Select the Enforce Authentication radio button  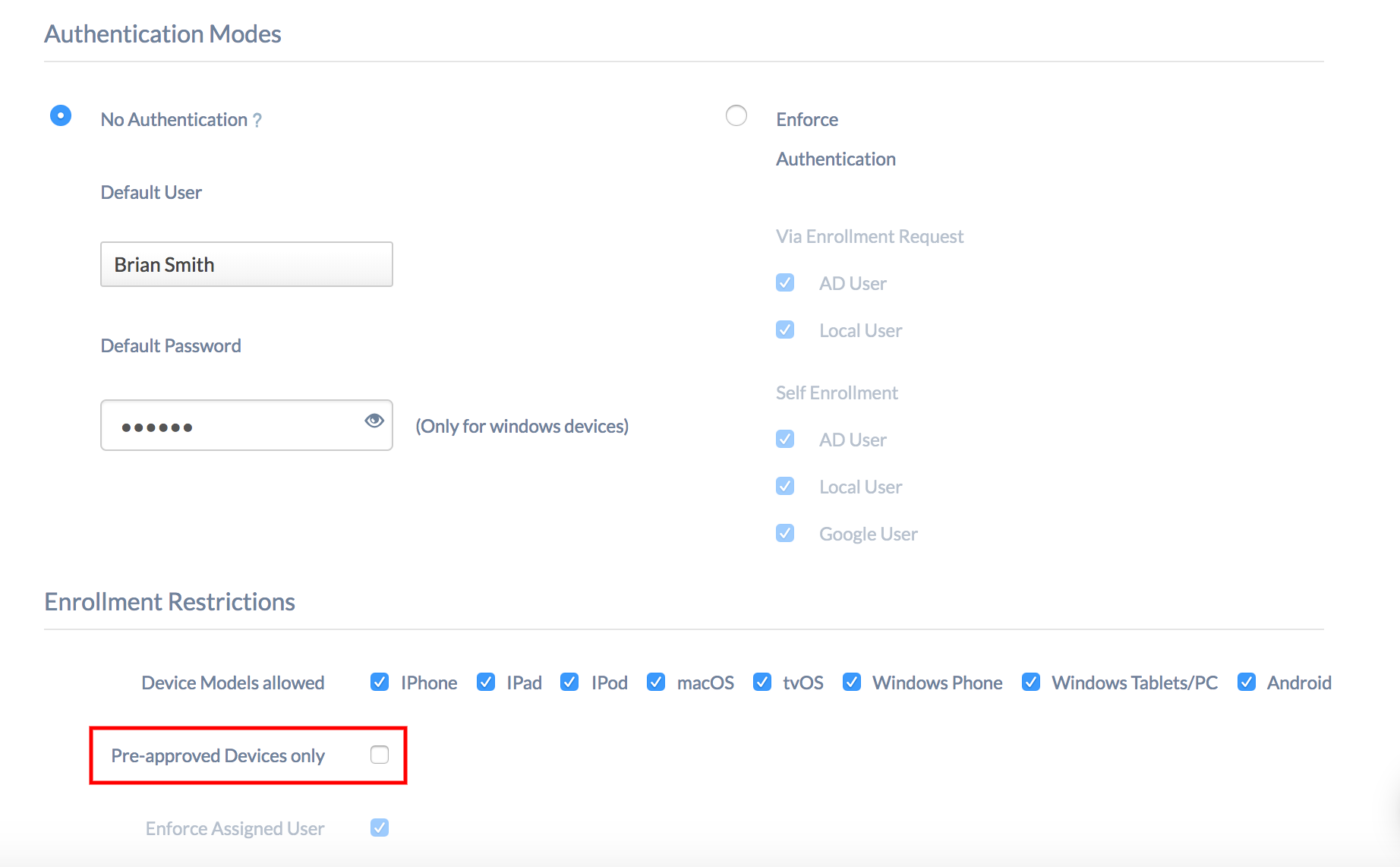coord(736,115)
